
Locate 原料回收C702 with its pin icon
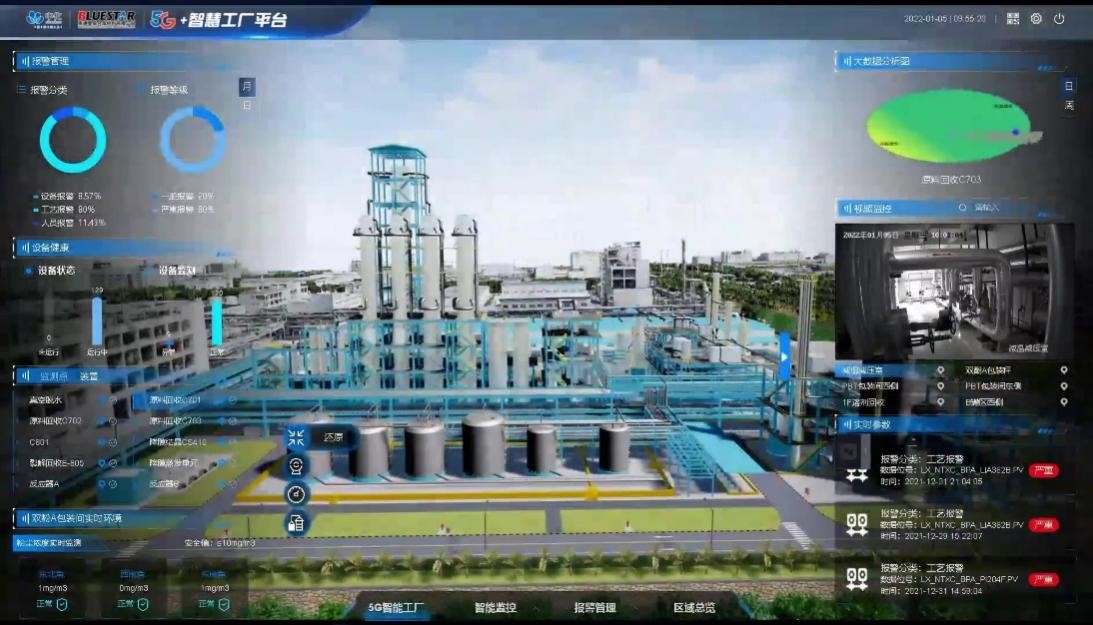pyautogui.click(x=102, y=421)
